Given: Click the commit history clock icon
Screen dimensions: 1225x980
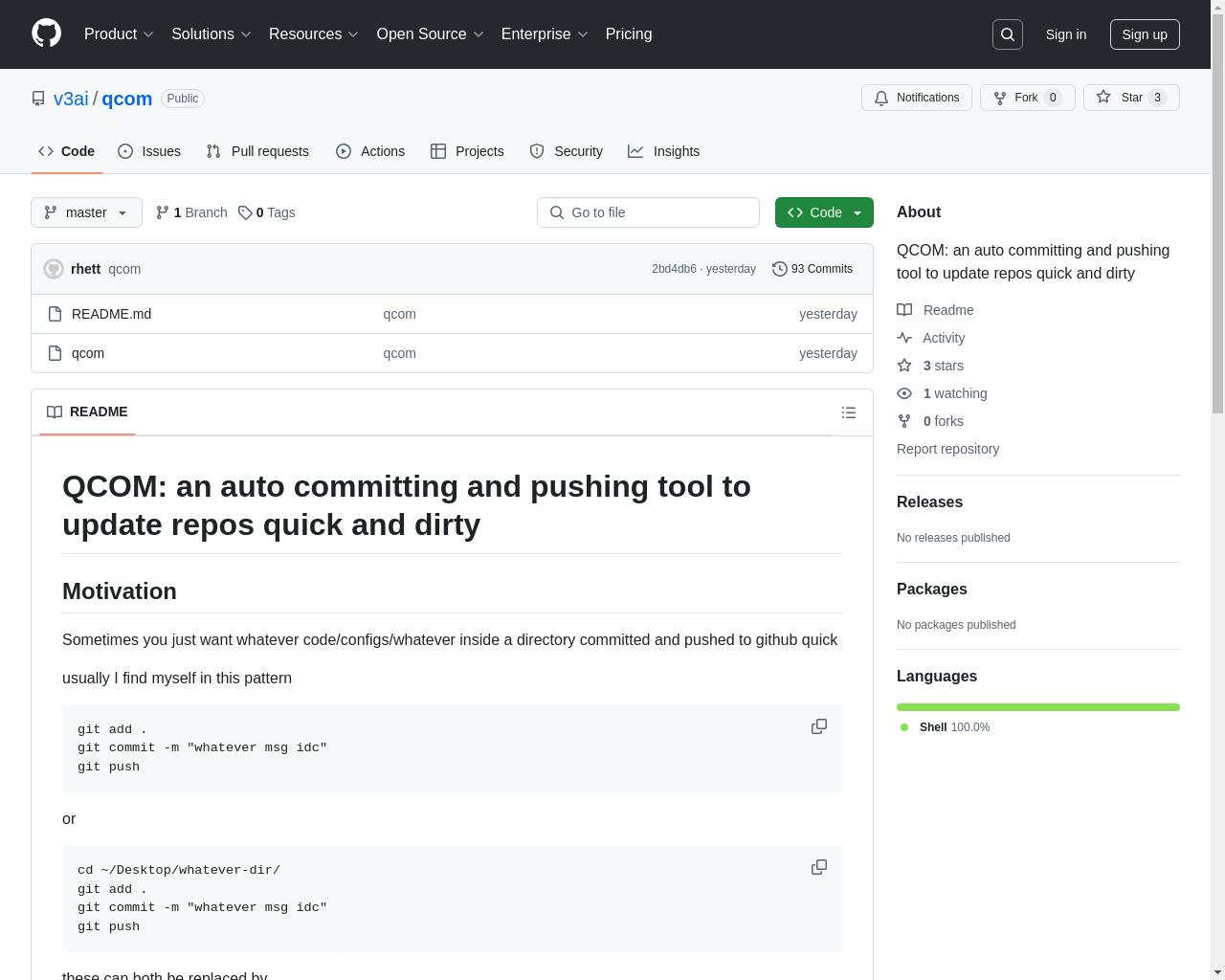Looking at the screenshot, I should coord(780,269).
